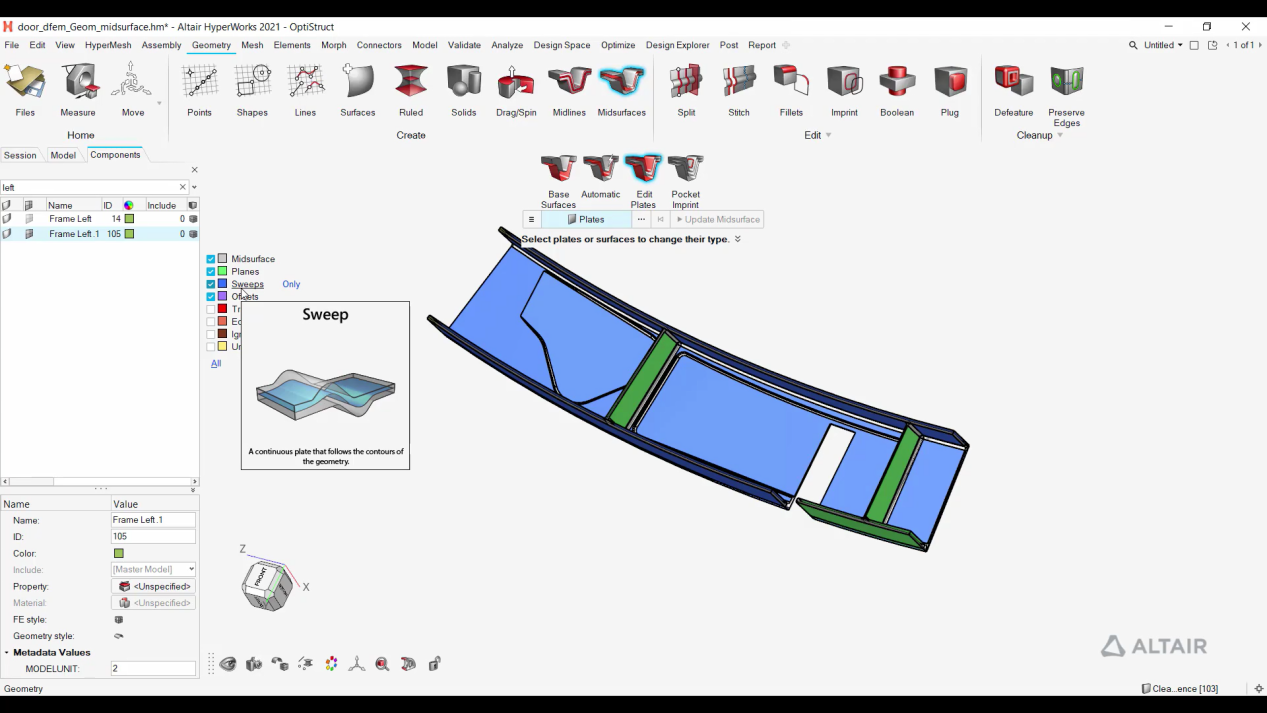Screen dimensions: 1267x713
Task: Select the Split tool
Action: click(x=686, y=91)
